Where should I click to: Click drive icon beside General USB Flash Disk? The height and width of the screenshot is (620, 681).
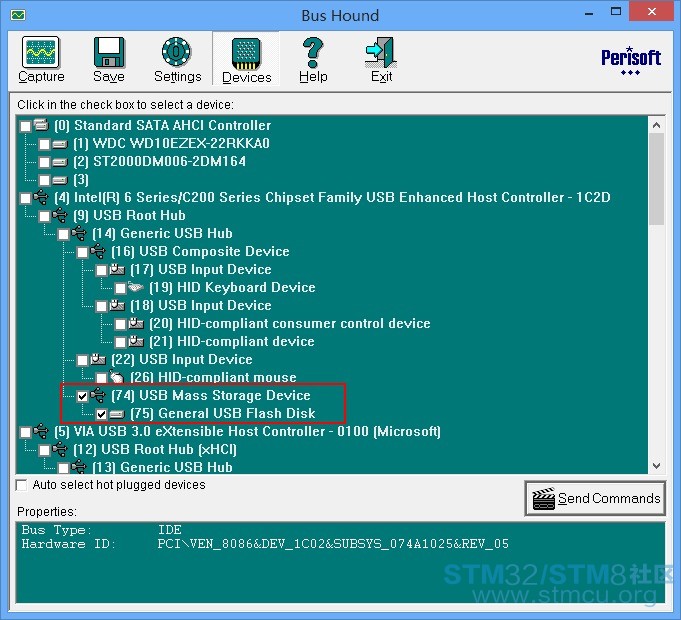click(117, 414)
